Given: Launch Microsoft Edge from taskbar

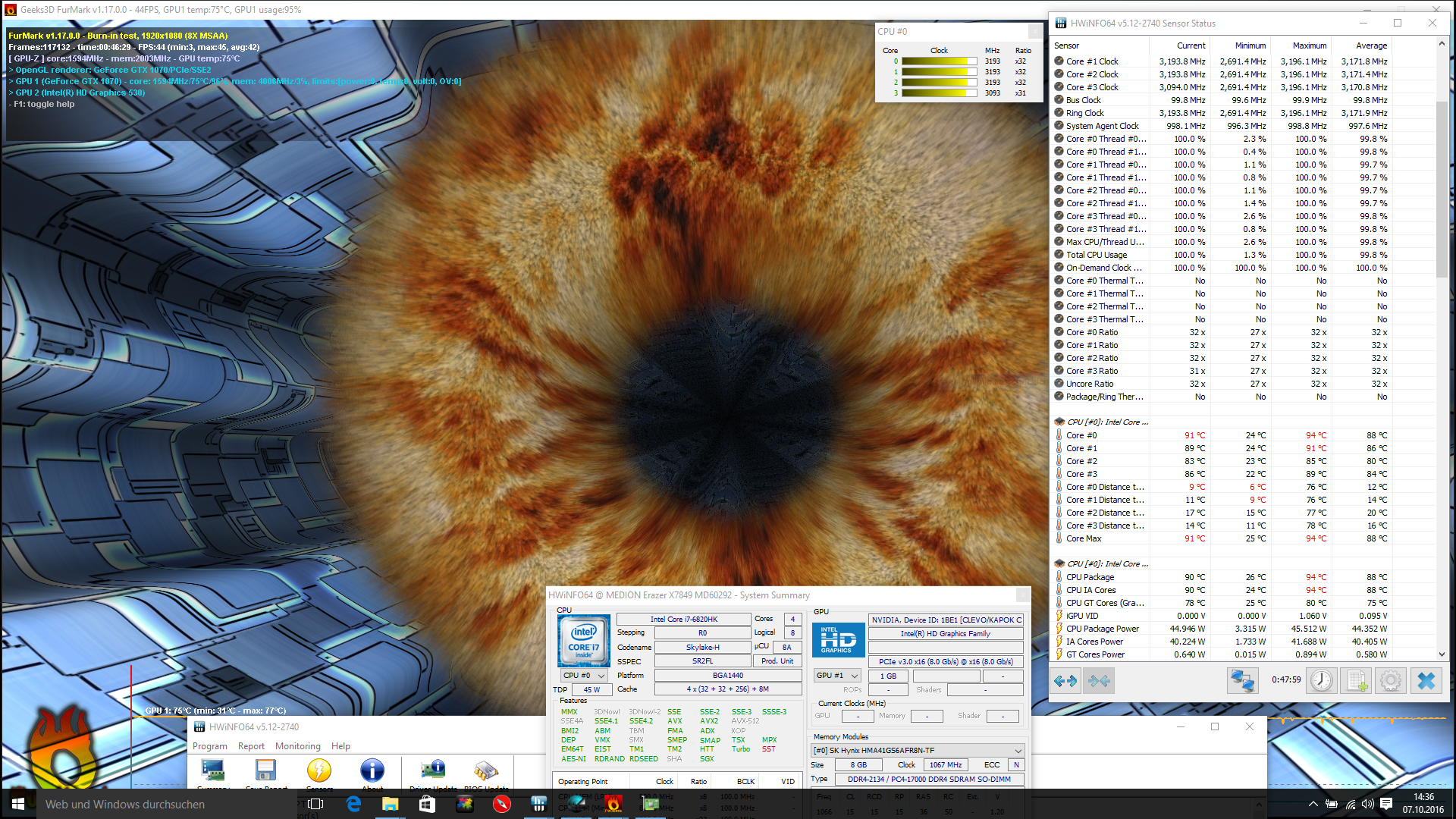Looking at the screenshot, I should (353, 804).
